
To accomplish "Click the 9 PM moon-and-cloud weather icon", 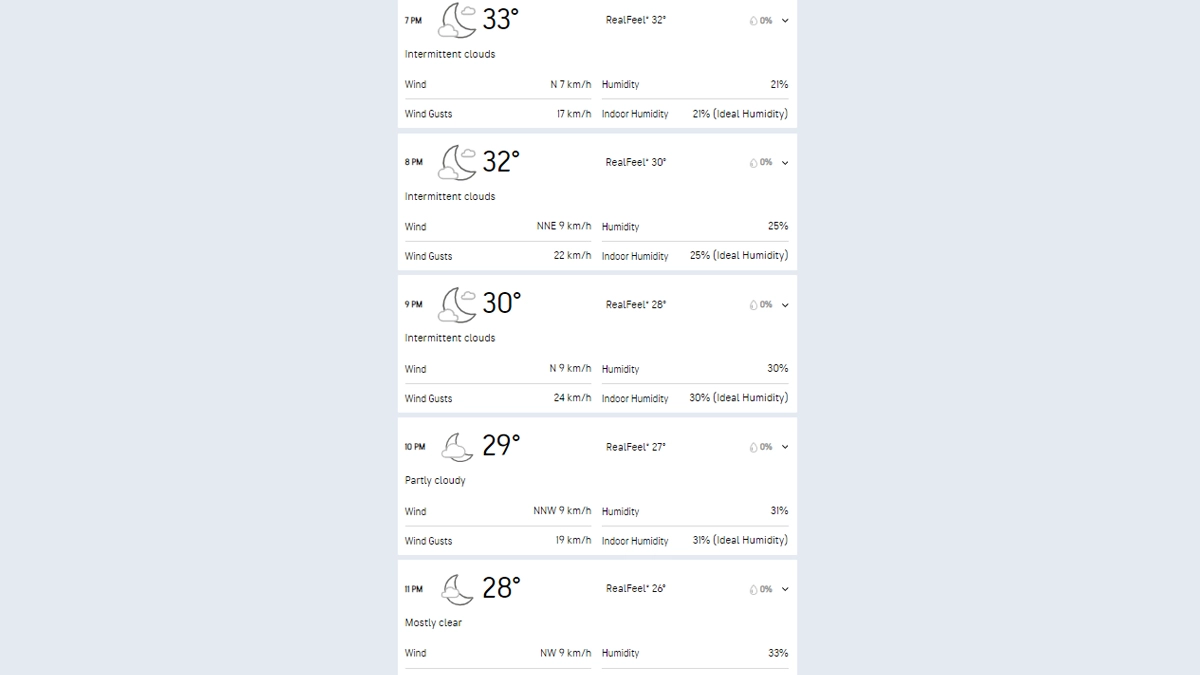I will coord(458,304).
